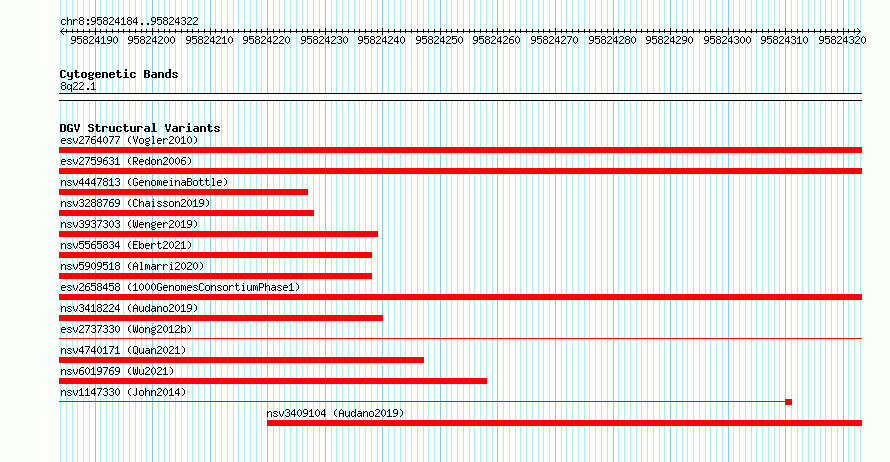Open variant nsv3288769 (Chaisson2019) label
This screenshot has width=890, height=462.
pyautogui.click(x=135, y=203)
